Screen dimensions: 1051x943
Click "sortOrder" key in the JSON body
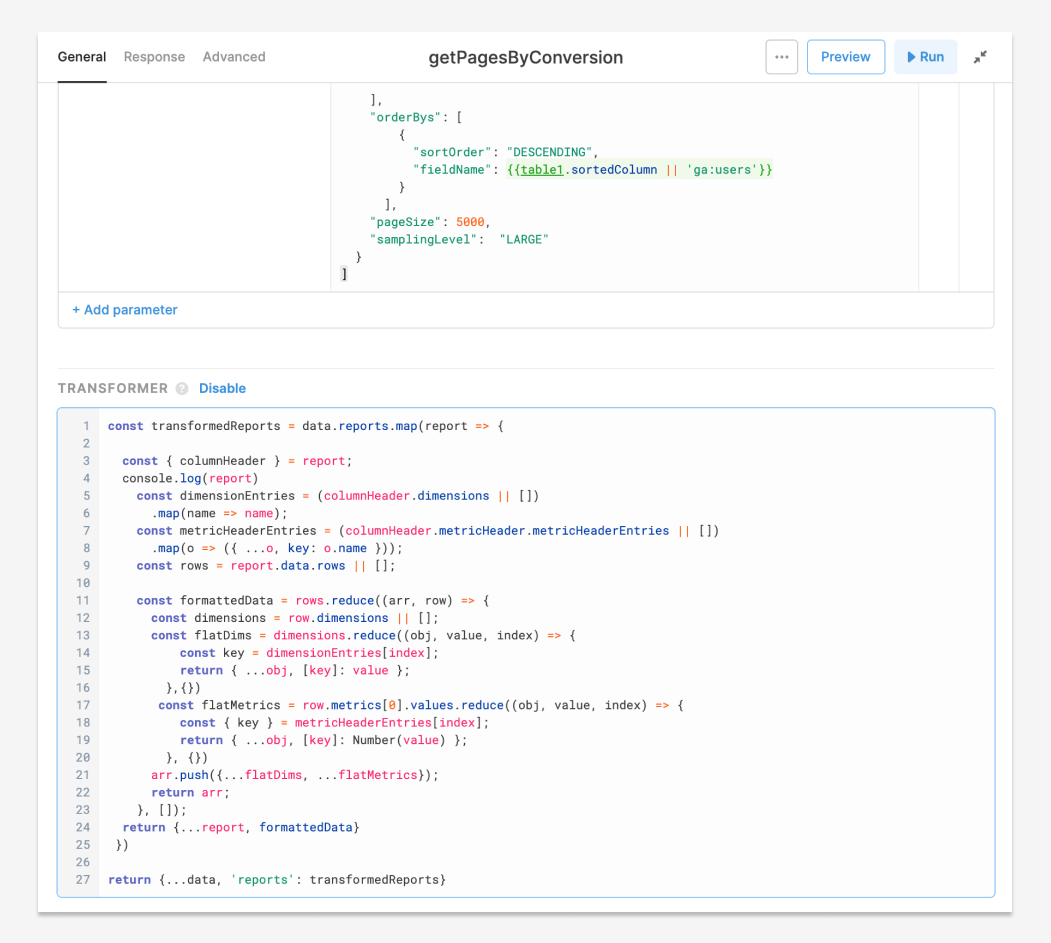click(452, 152)
